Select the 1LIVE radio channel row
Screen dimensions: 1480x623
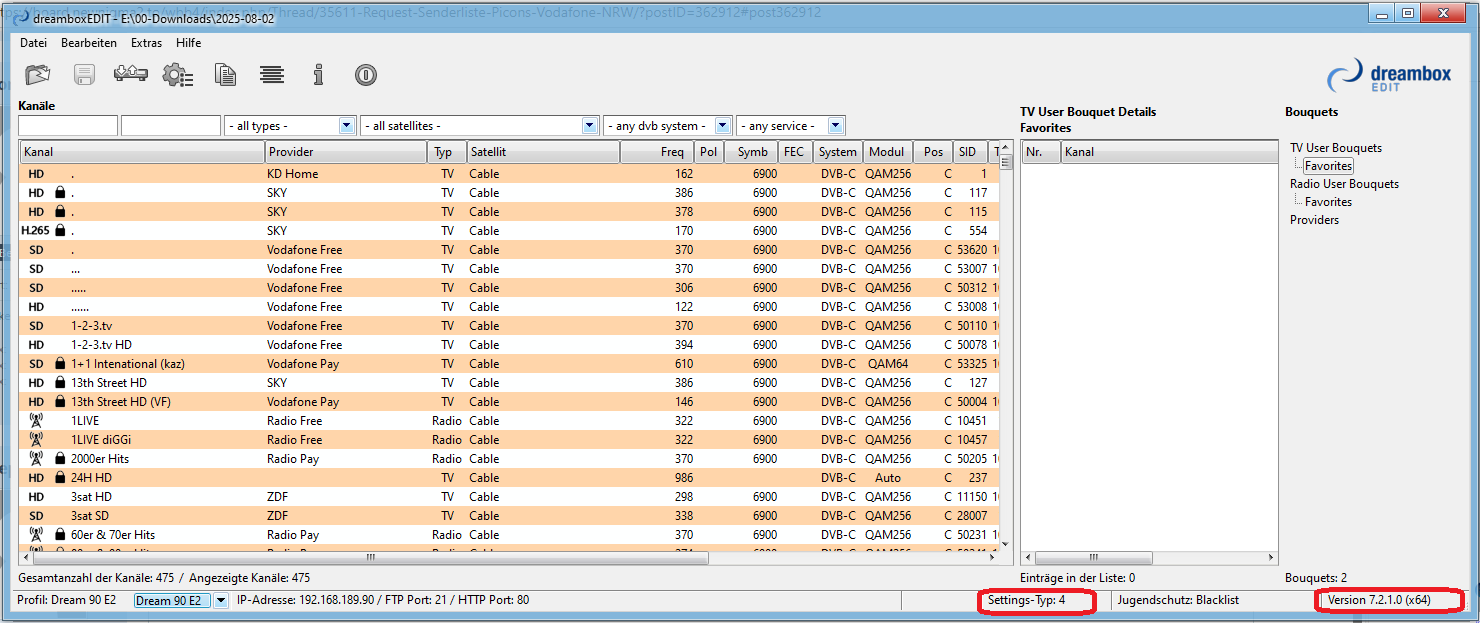point(509,421)
